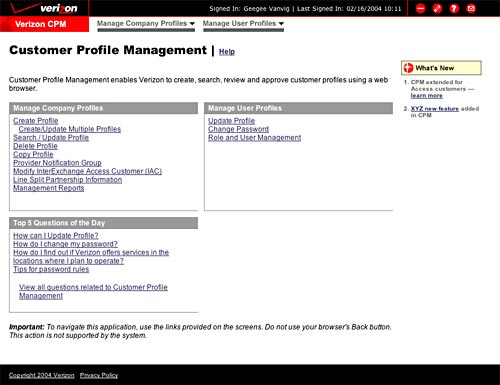Open Role and User Management link

(x=255, y=138)
